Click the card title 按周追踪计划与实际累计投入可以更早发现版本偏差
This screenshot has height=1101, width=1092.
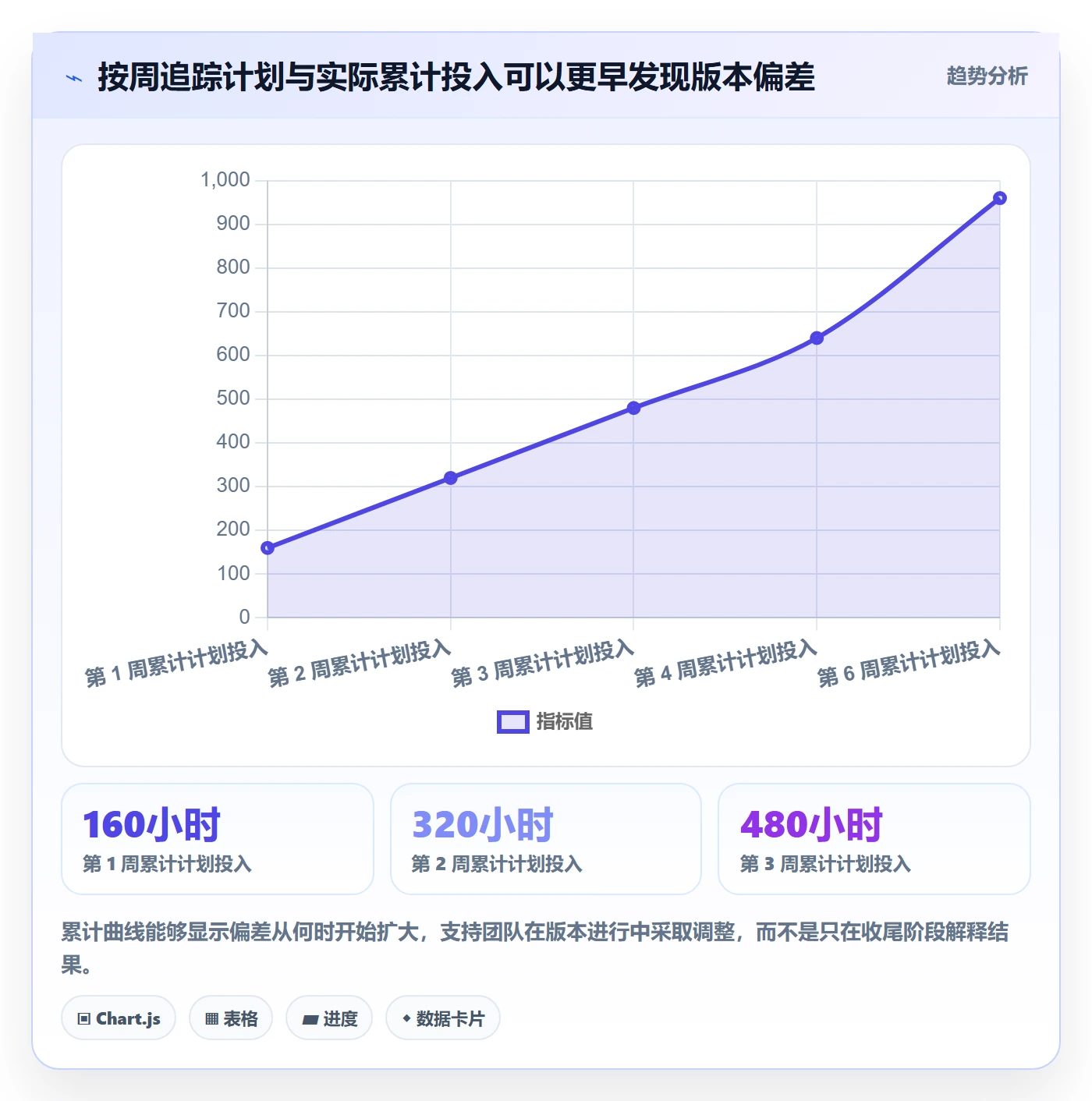(x=456, y=77)
